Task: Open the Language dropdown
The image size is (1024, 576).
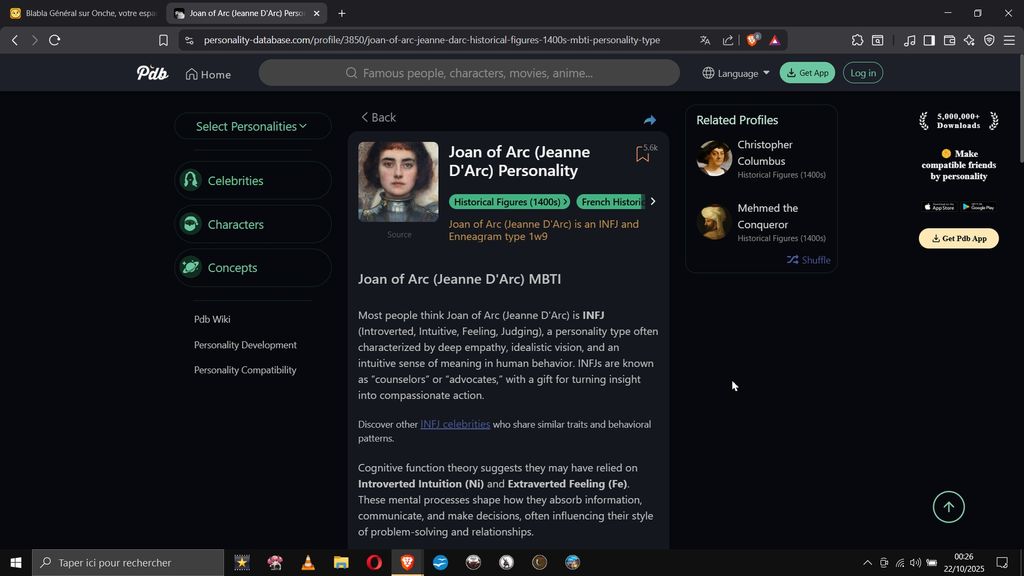Action: [735, 73]
